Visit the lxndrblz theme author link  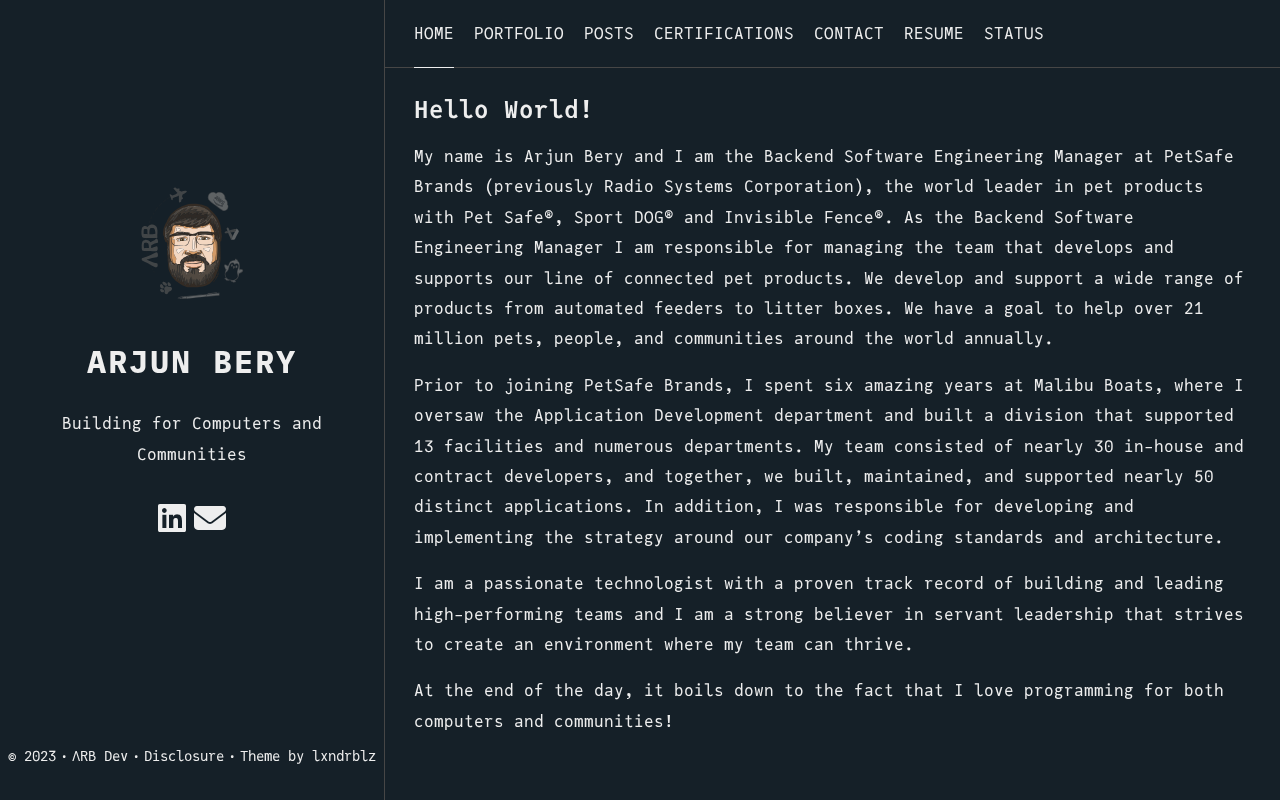pyautogui.click(x=344, y=756)
